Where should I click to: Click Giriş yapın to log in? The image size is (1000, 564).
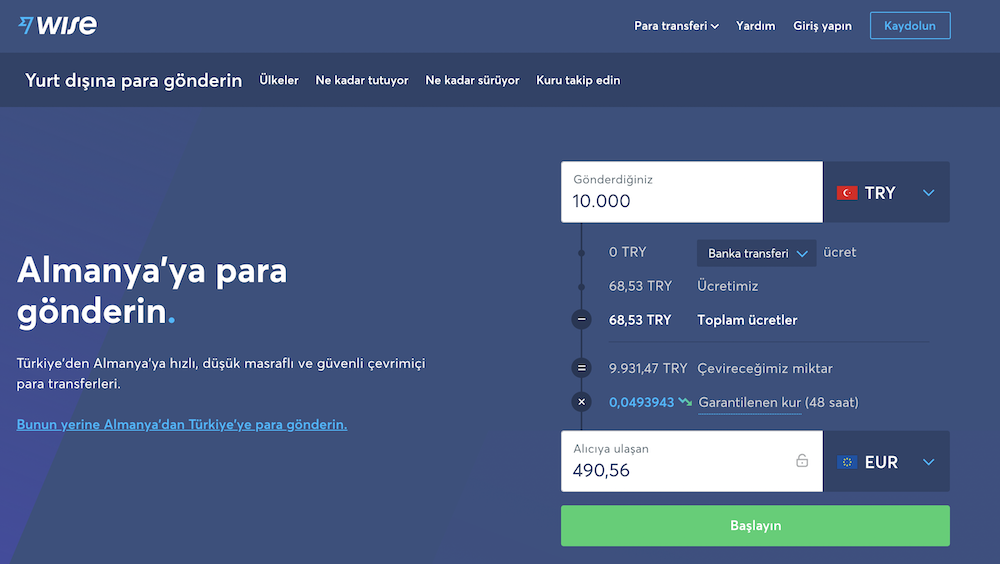coord(822,26)
